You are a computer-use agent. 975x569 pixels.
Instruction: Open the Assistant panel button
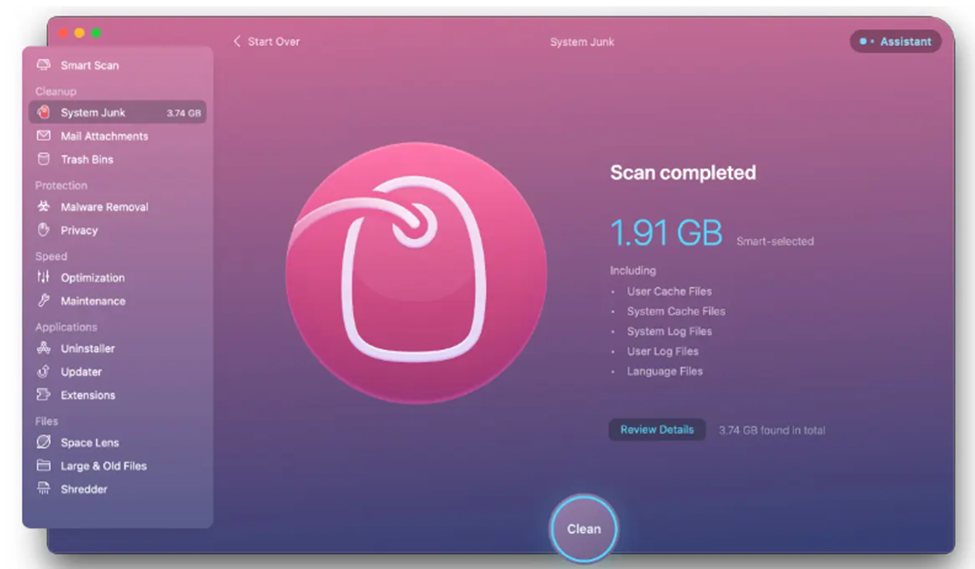click(895, 42)
